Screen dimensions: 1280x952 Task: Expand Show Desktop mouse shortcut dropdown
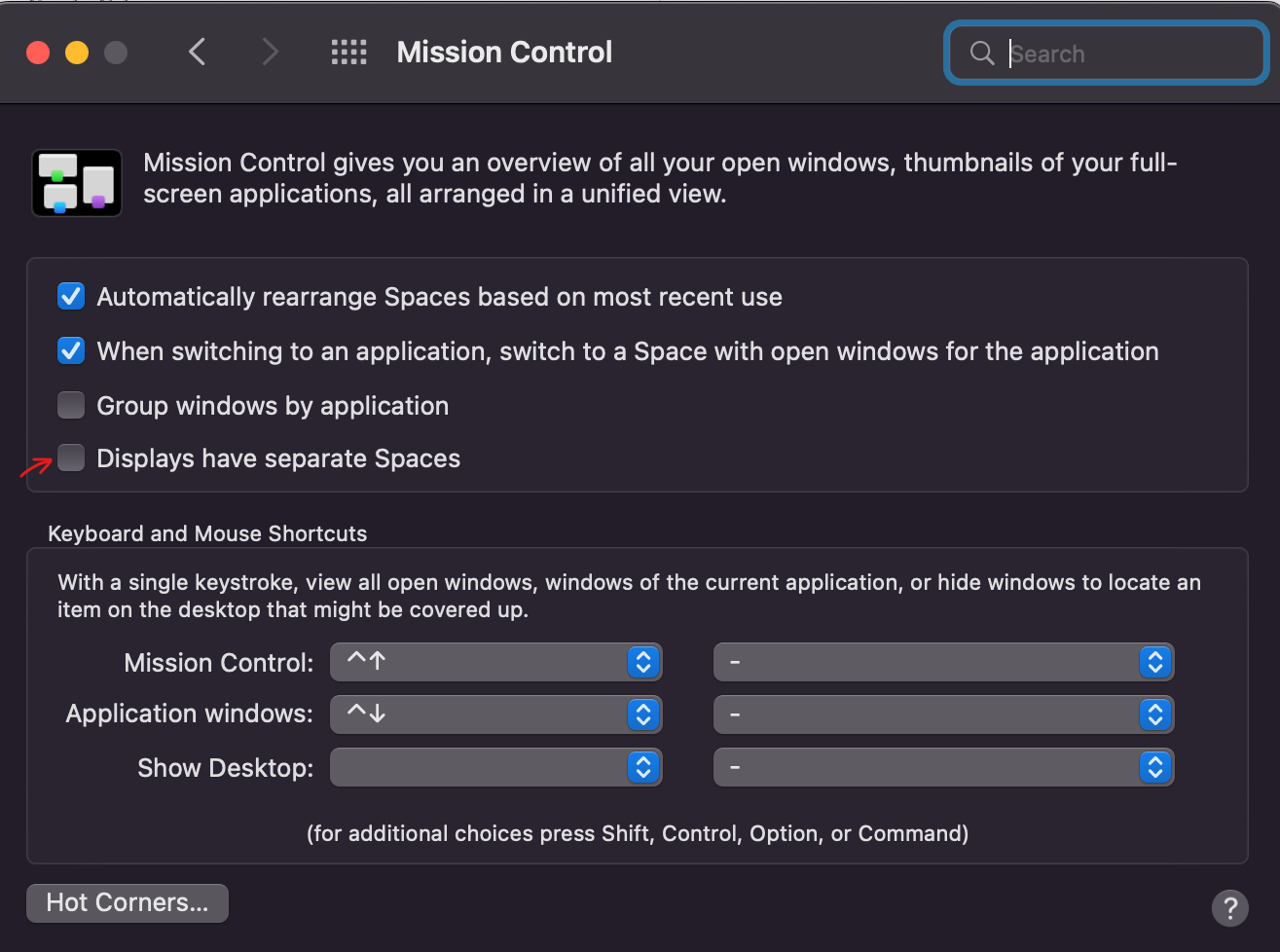943,767
